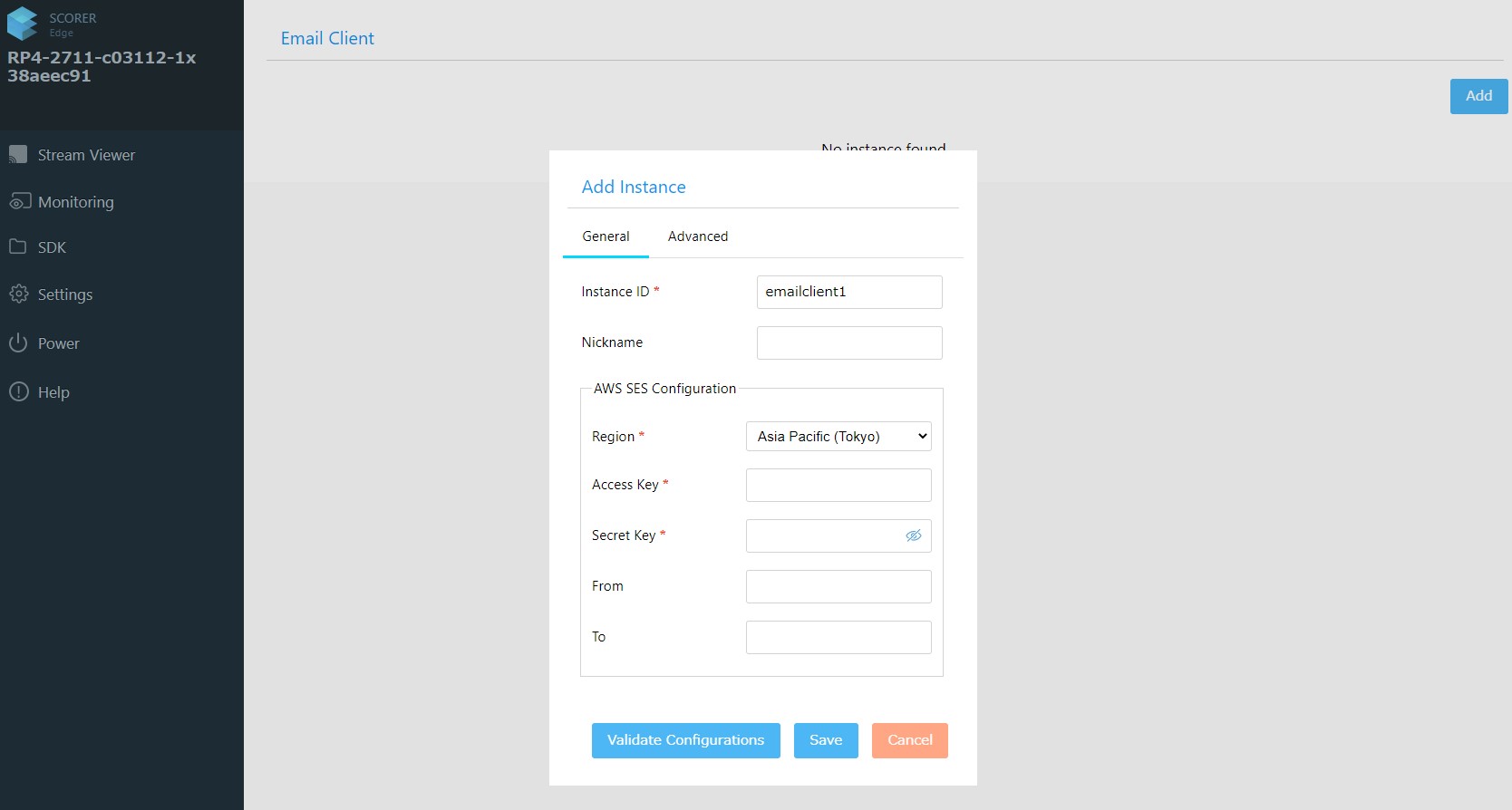This screenshot has height=810, width=1512.
Task: Click the Help exclamation icon
Action: click(18, 391)
